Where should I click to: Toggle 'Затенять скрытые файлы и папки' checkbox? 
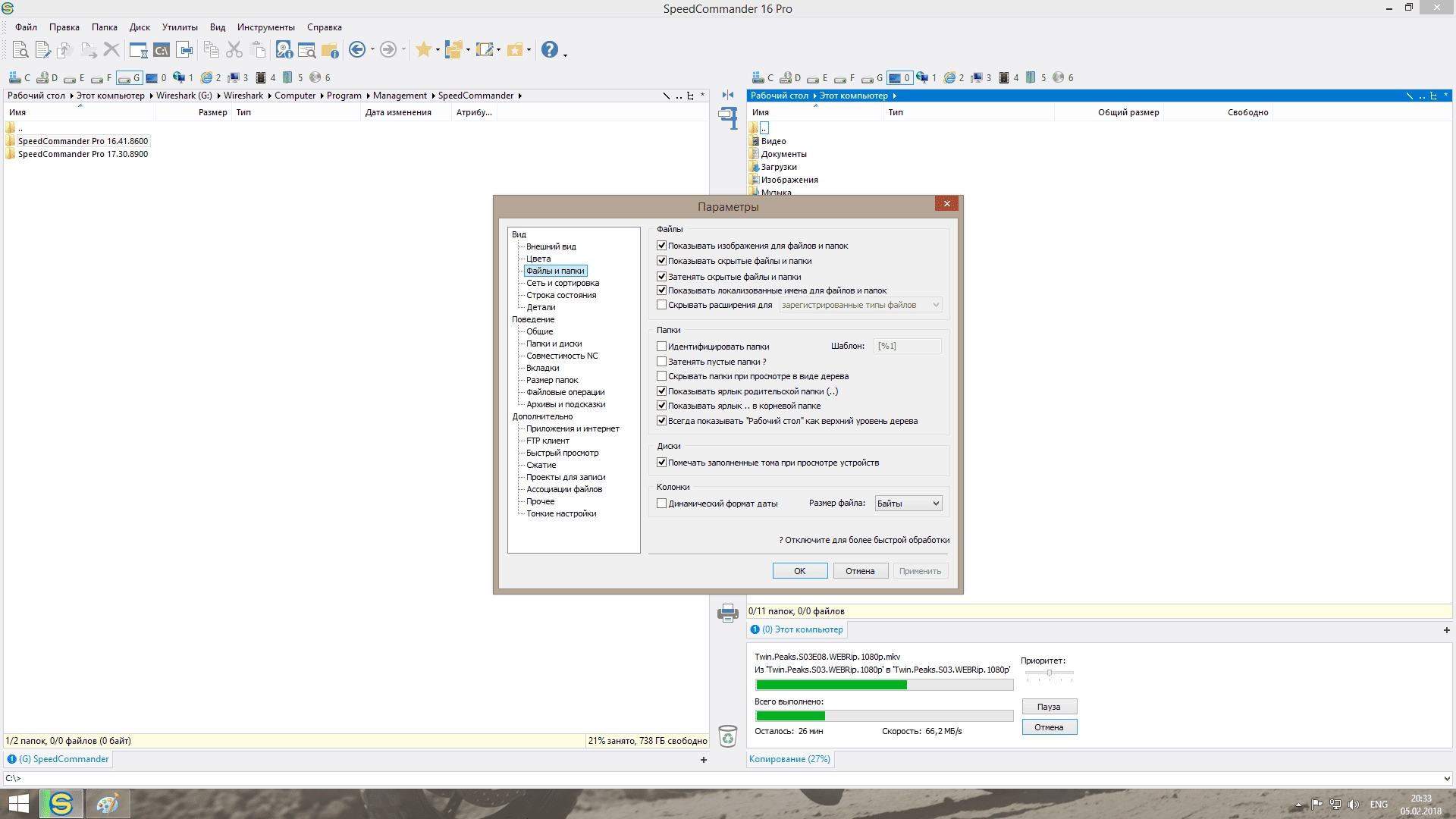point(661,277)
